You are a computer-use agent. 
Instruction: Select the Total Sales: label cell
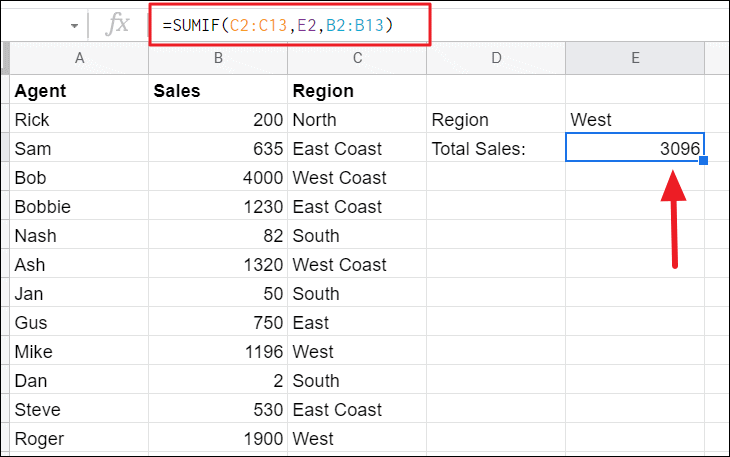(495, 149)
